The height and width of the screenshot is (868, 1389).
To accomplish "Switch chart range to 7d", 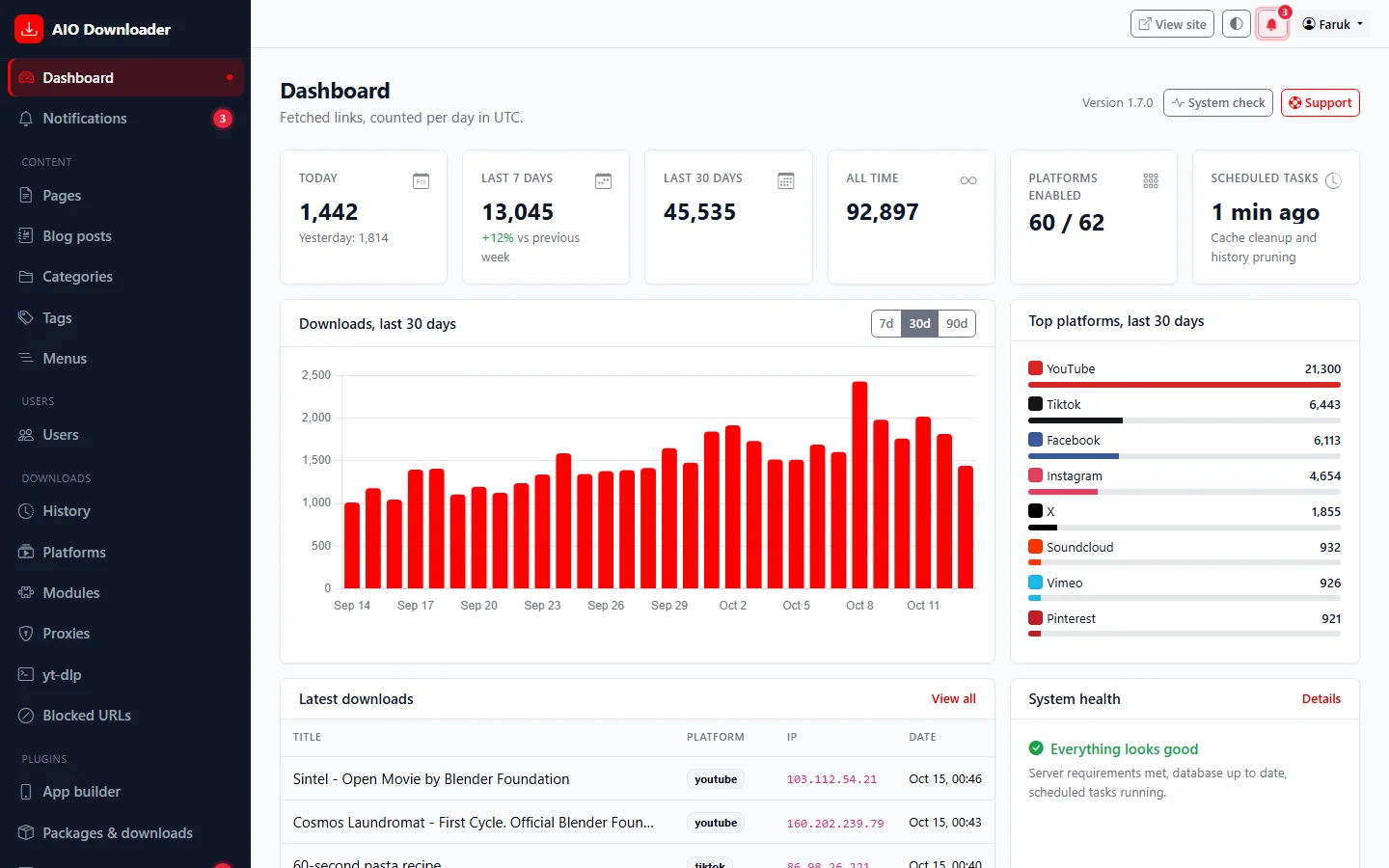I will point(886,324).
